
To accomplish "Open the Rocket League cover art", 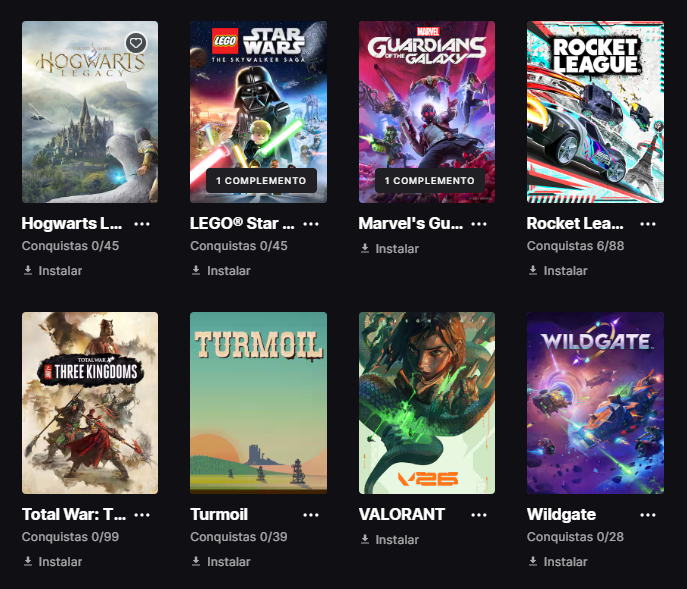I will [x=595, y=112].
